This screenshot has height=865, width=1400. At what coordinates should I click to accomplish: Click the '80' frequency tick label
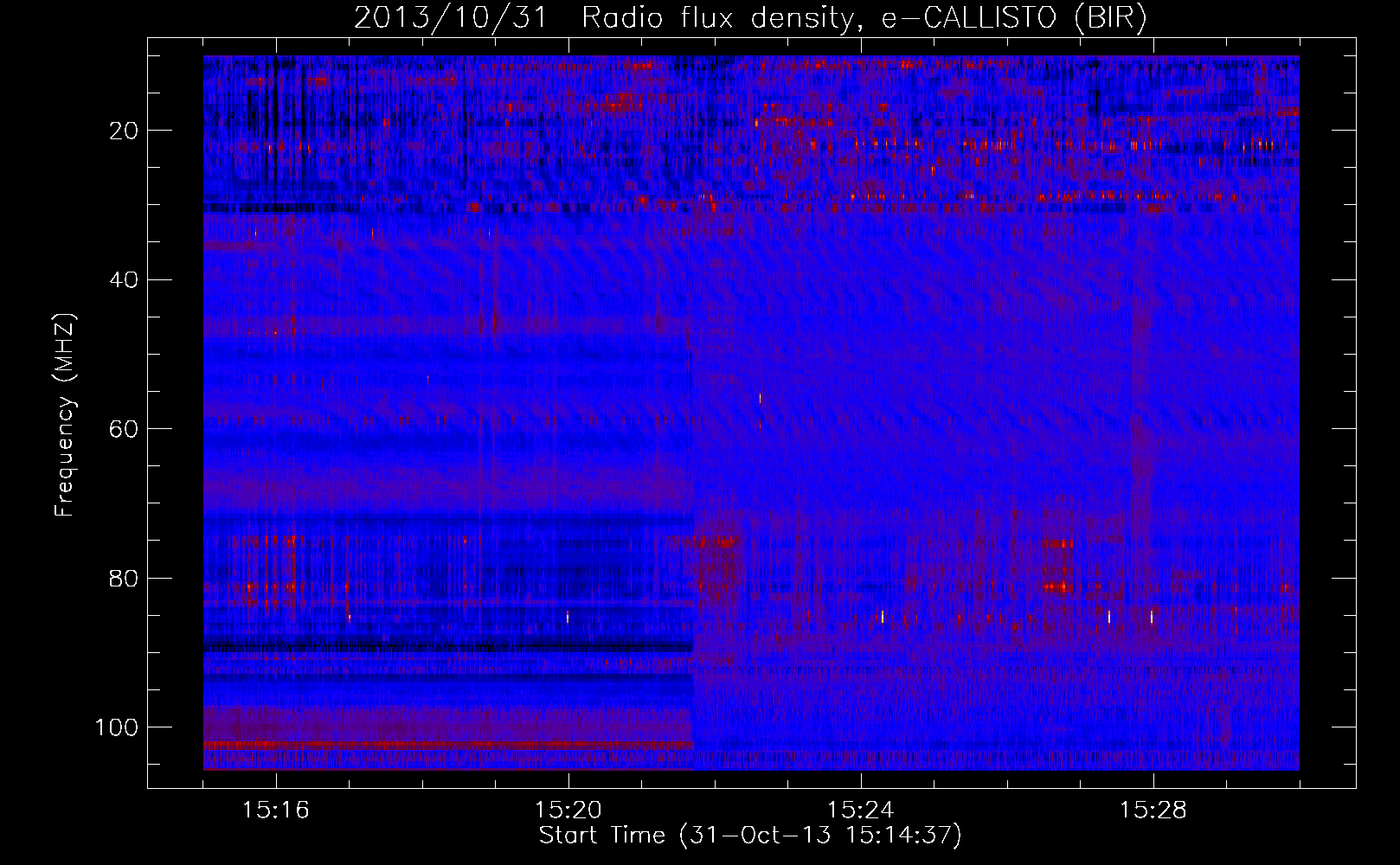pyautogui.click(x=125, y=578)
